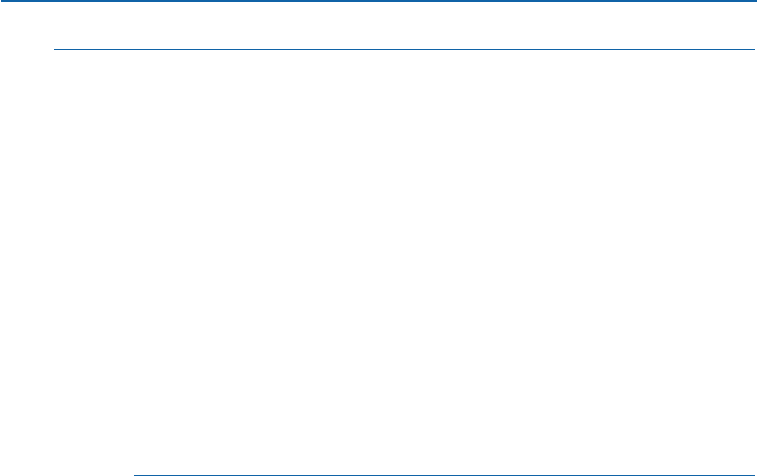
Task: Click middle of the top blue bar
Action: click(x=378, y=1)
